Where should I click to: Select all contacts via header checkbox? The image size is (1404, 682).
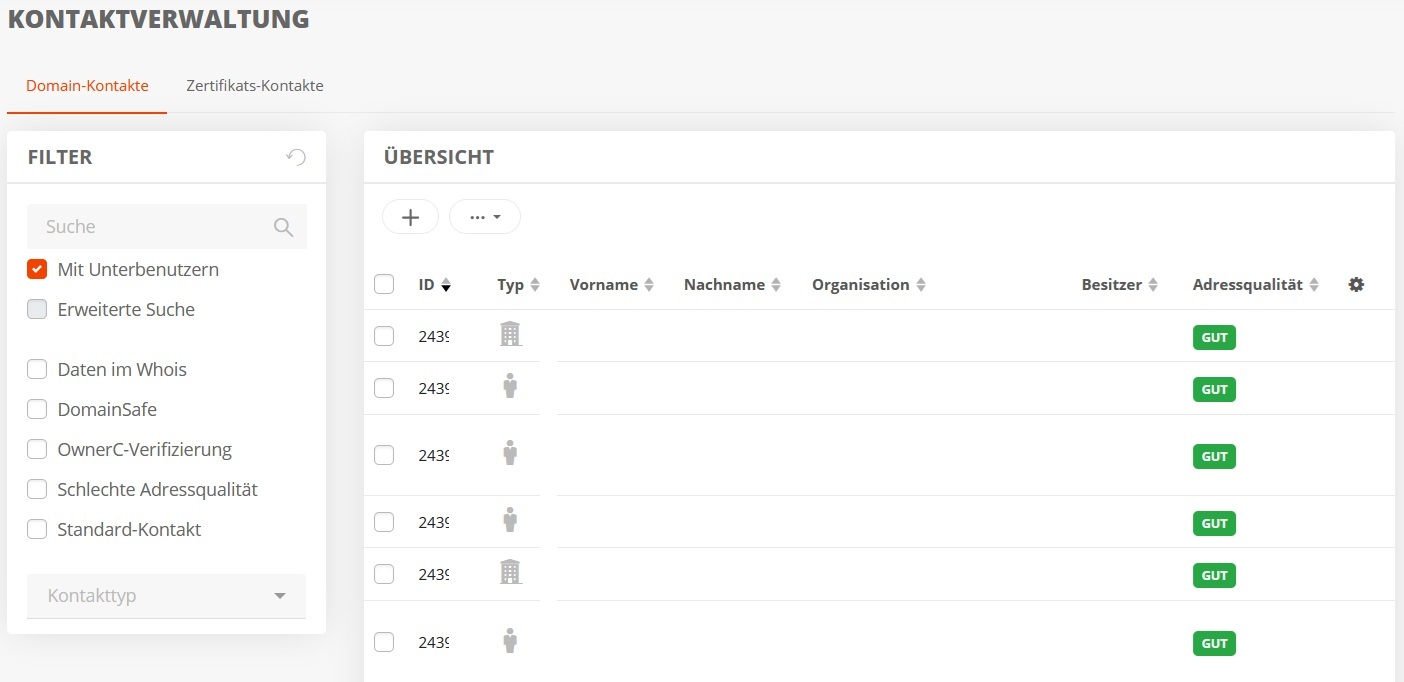coord(384,284)
